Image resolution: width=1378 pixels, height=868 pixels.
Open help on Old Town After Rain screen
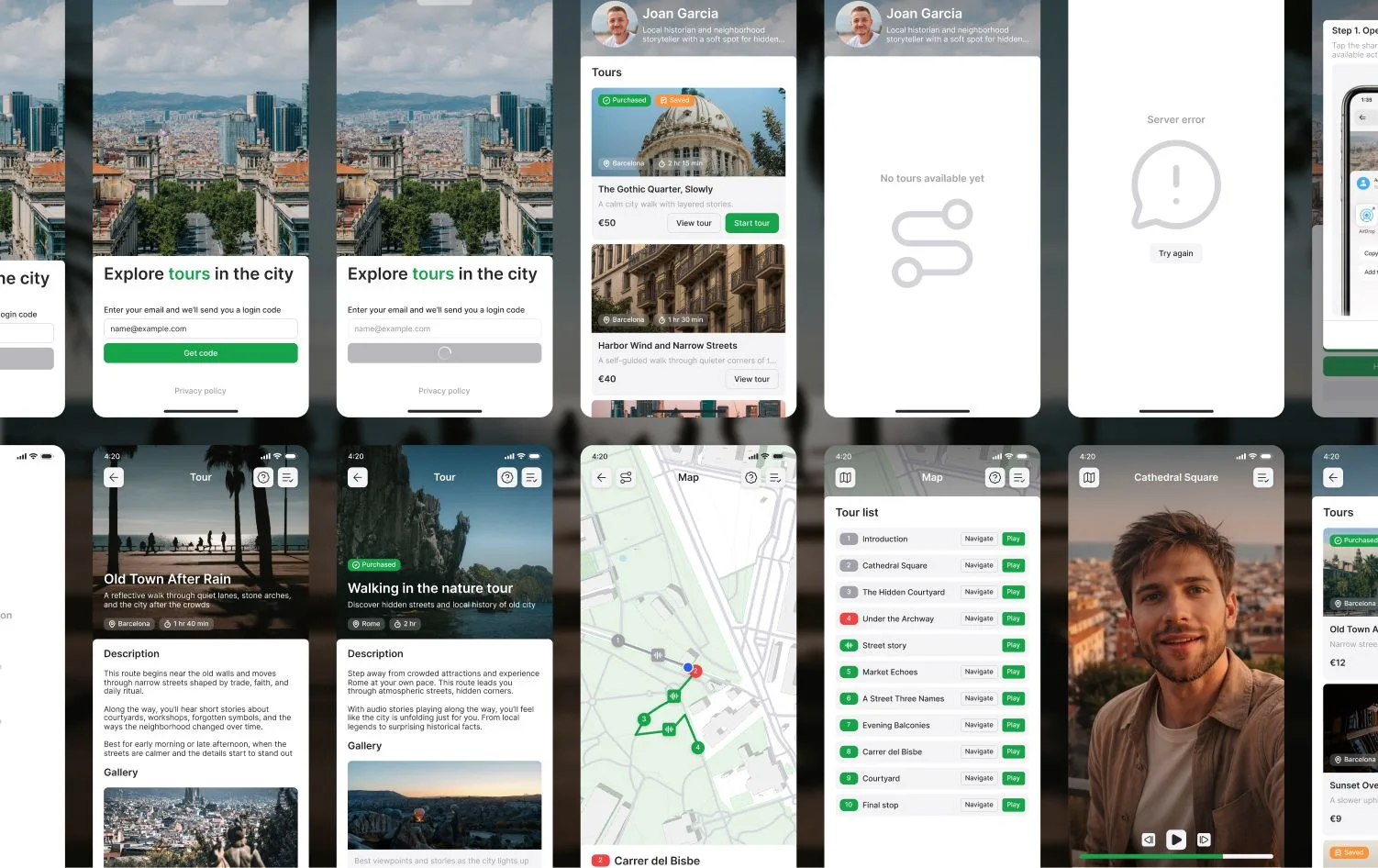pyautogui.click(x=263, y=477)
